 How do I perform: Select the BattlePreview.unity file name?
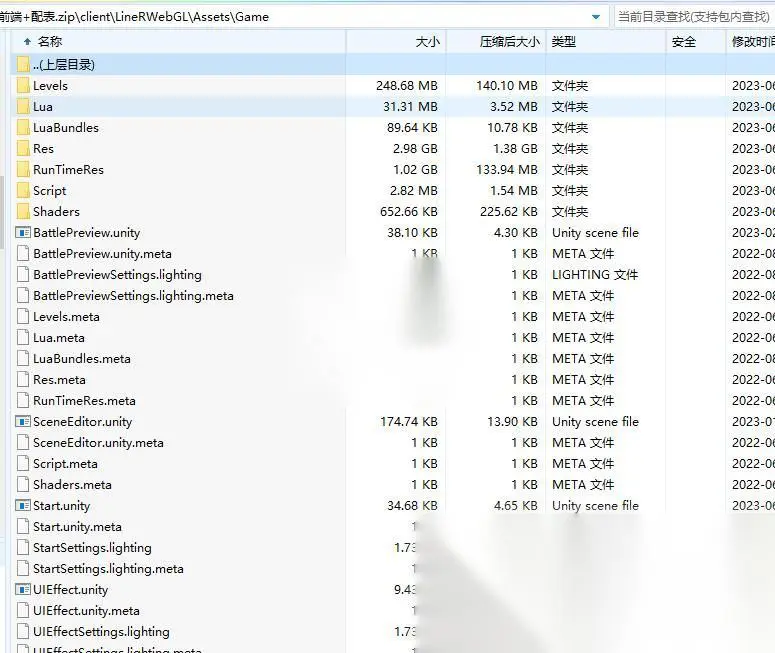click(86, 233)
